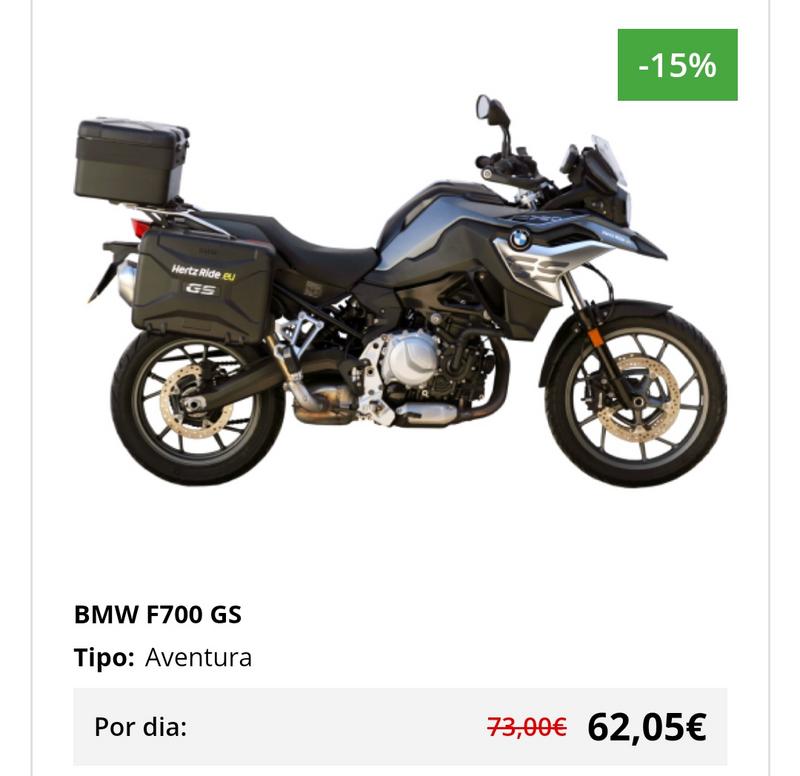Click the motorcycle windshield
The width and height of the screenshot is (800, 776).
point(609,160)
